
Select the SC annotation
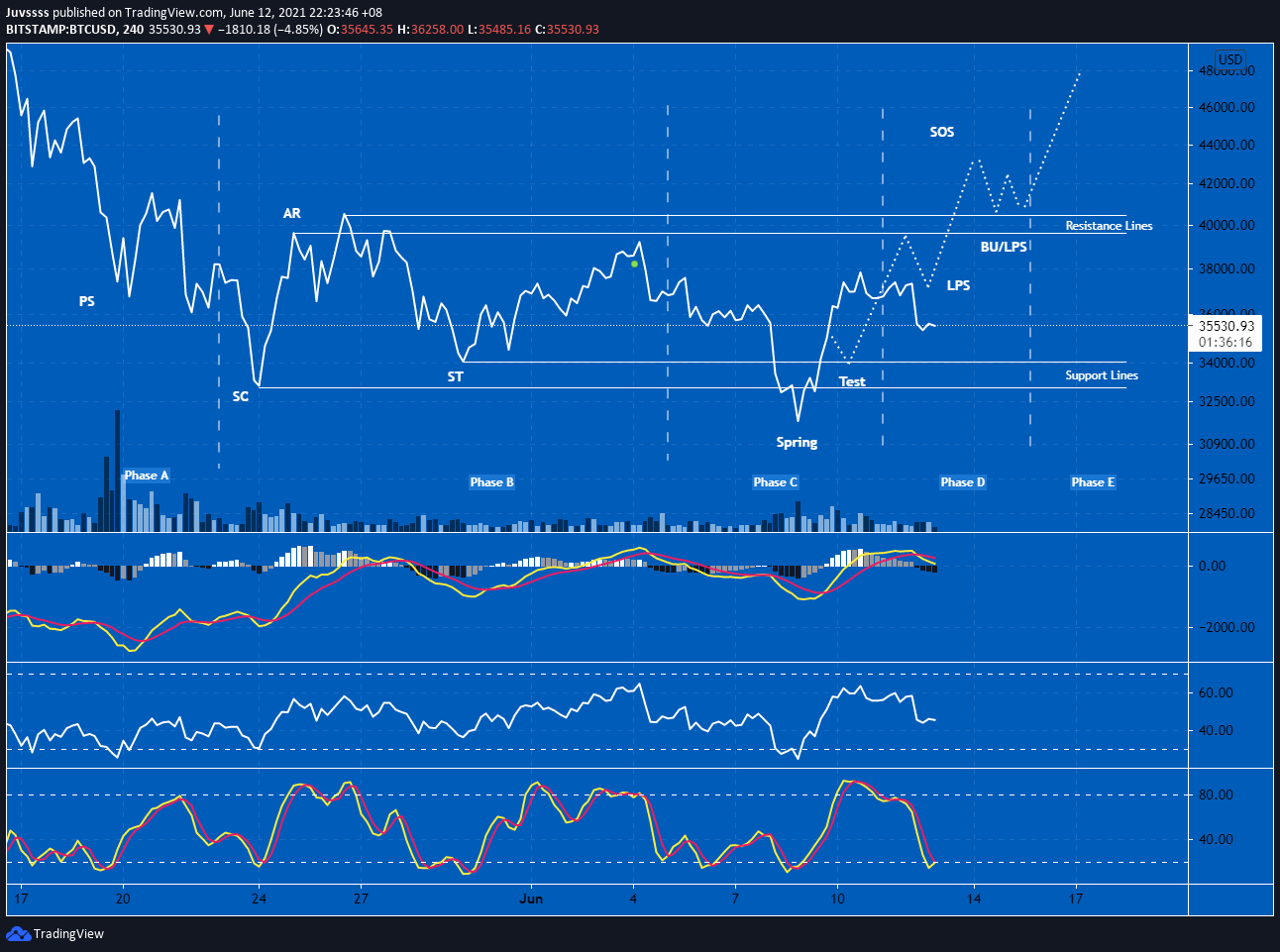(x=241, y=396)
